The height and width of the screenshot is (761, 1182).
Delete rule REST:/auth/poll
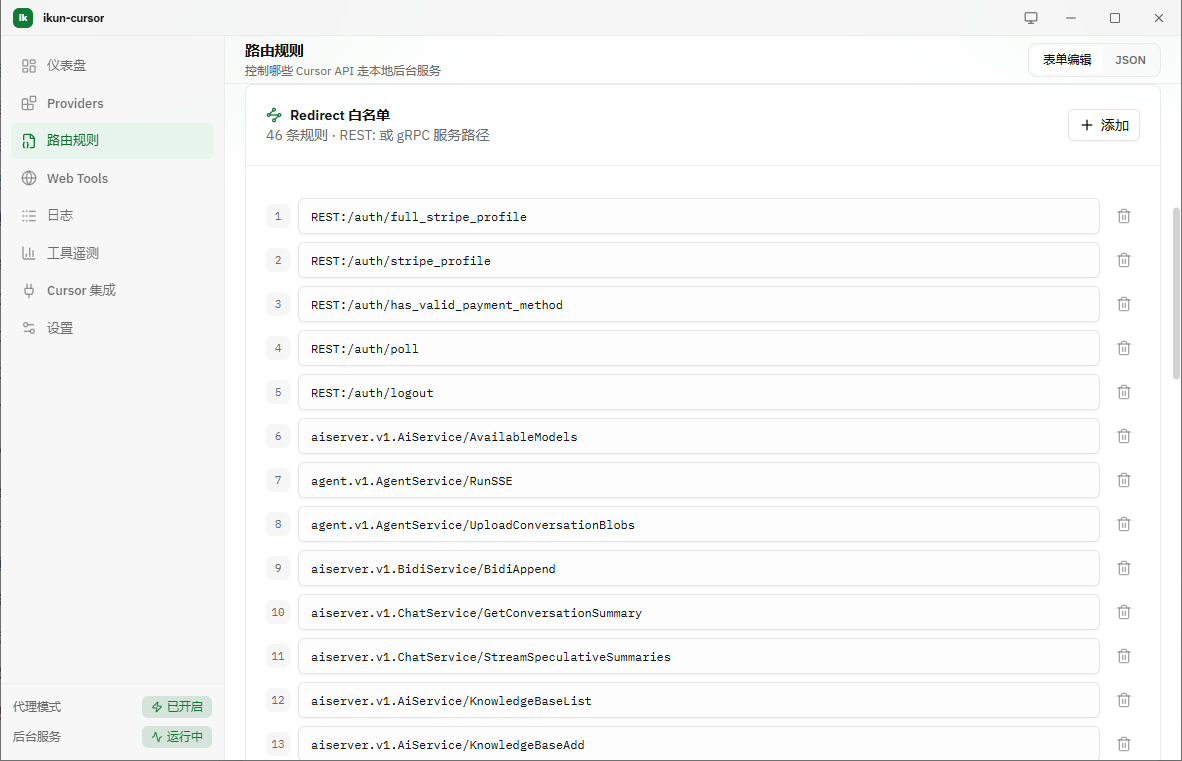pyautogui.click(x=1123, y=348)
